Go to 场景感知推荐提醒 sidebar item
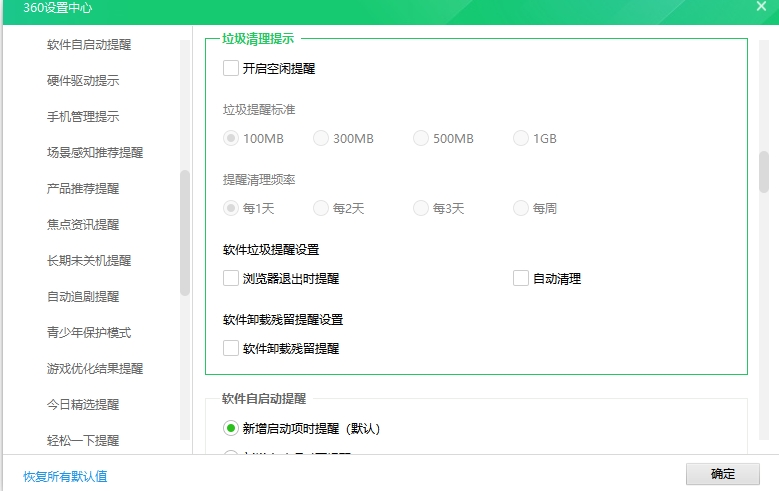 pos(95,153)
